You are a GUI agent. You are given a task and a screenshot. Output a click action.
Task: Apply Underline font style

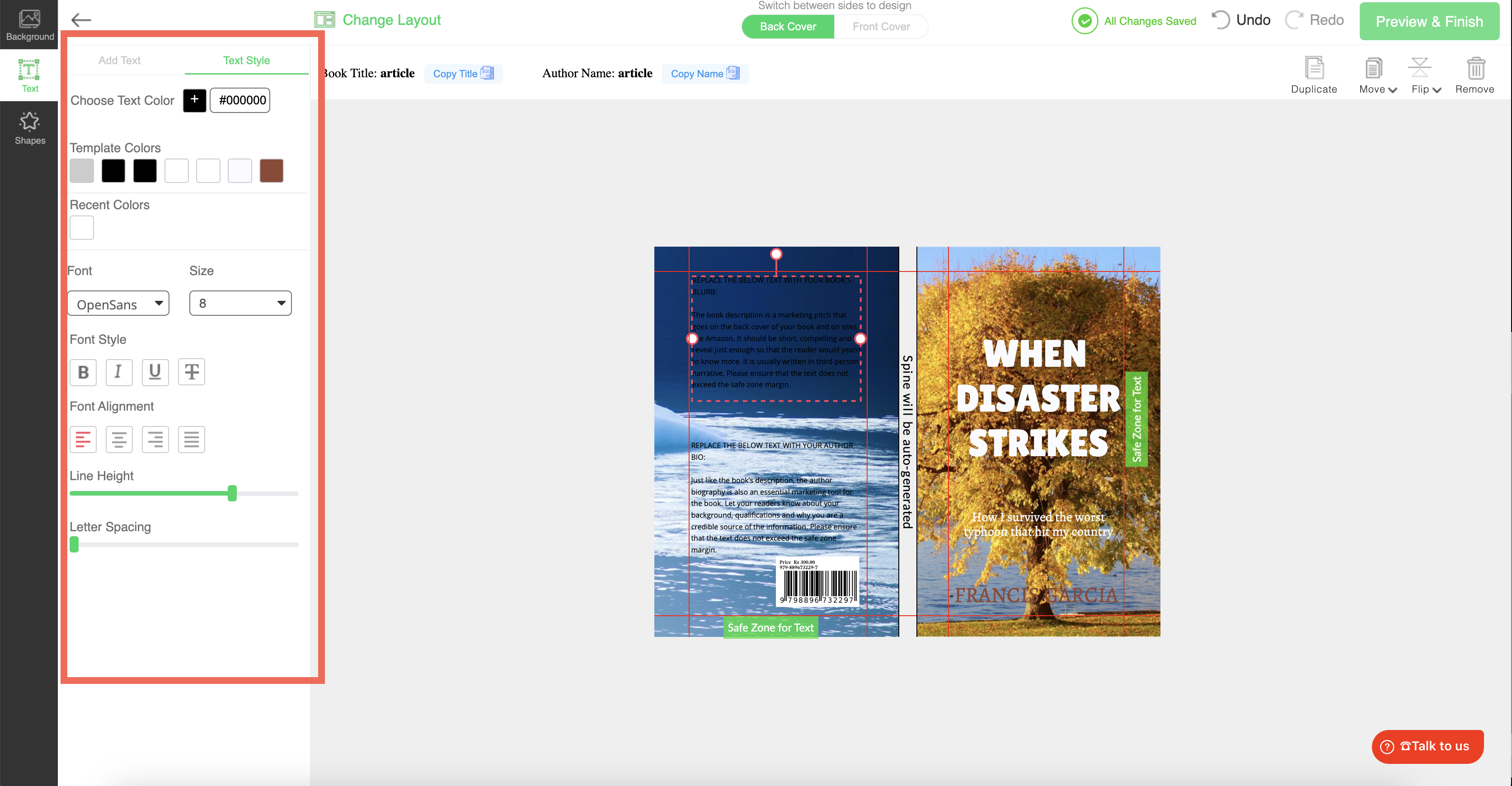tap(155, 372)
